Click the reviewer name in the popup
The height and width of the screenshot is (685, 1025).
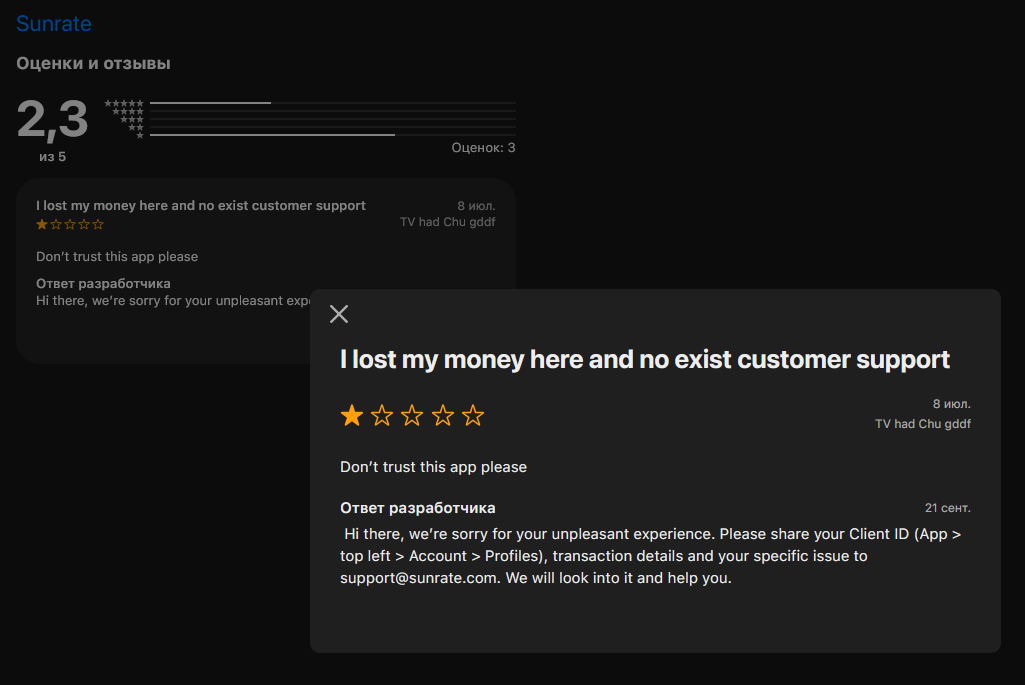(x=922, y=424)
